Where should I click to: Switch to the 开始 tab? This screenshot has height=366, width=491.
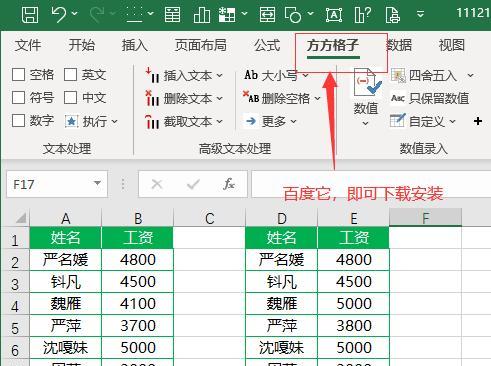(x=82, y=45)
